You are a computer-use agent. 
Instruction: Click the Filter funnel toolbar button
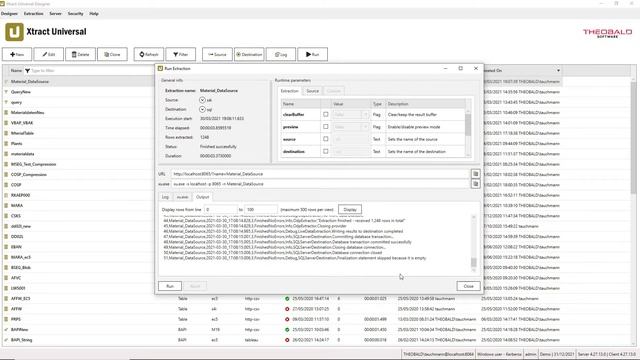tap(180, 54)
